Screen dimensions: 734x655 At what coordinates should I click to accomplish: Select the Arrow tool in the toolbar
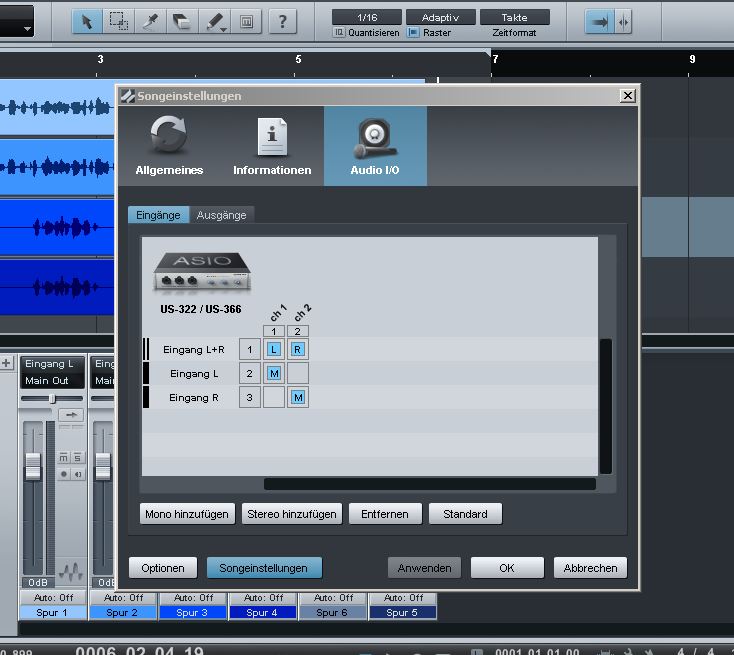[87, 22]
